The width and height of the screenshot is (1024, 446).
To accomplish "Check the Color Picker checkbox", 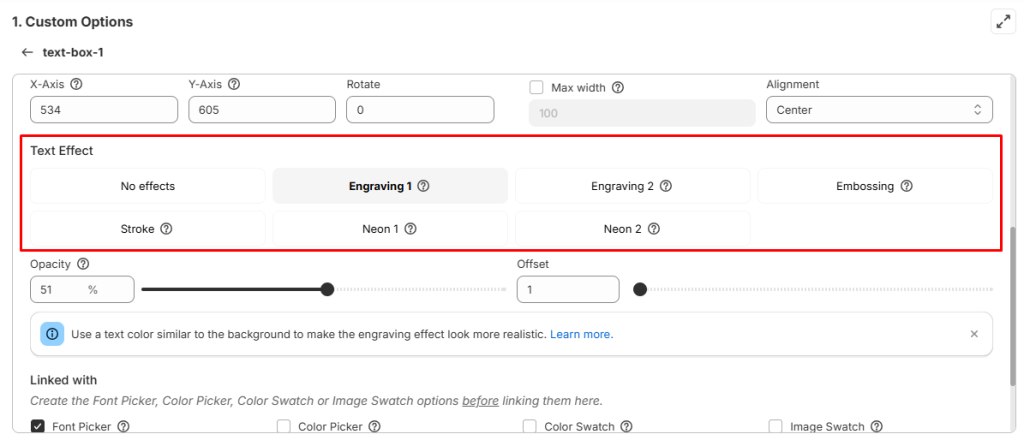I will (284, 427).
